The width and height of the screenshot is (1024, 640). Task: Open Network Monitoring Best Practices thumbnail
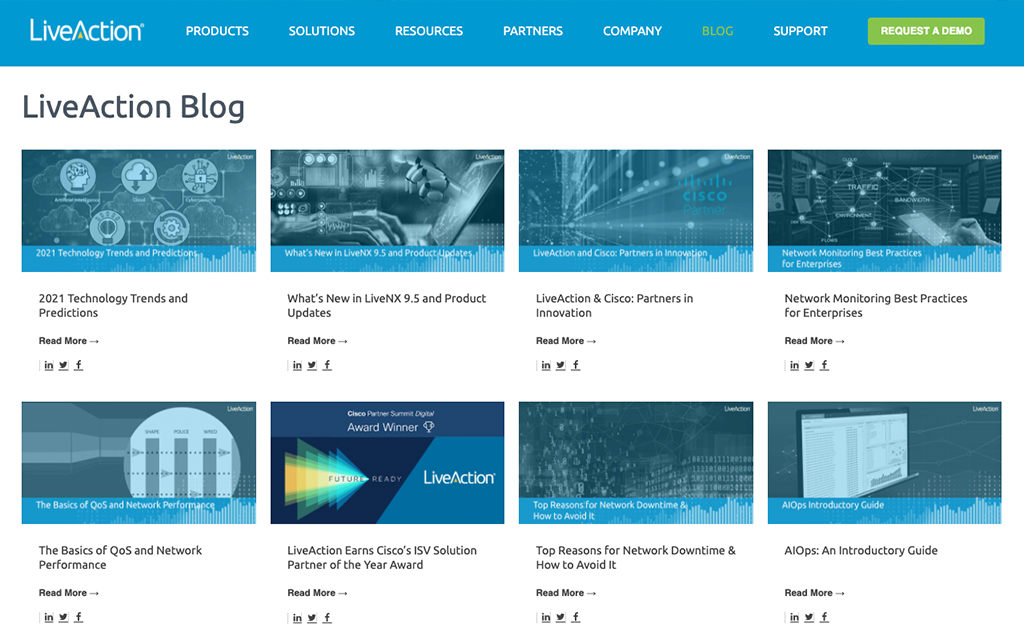click(x=884, y=210)
